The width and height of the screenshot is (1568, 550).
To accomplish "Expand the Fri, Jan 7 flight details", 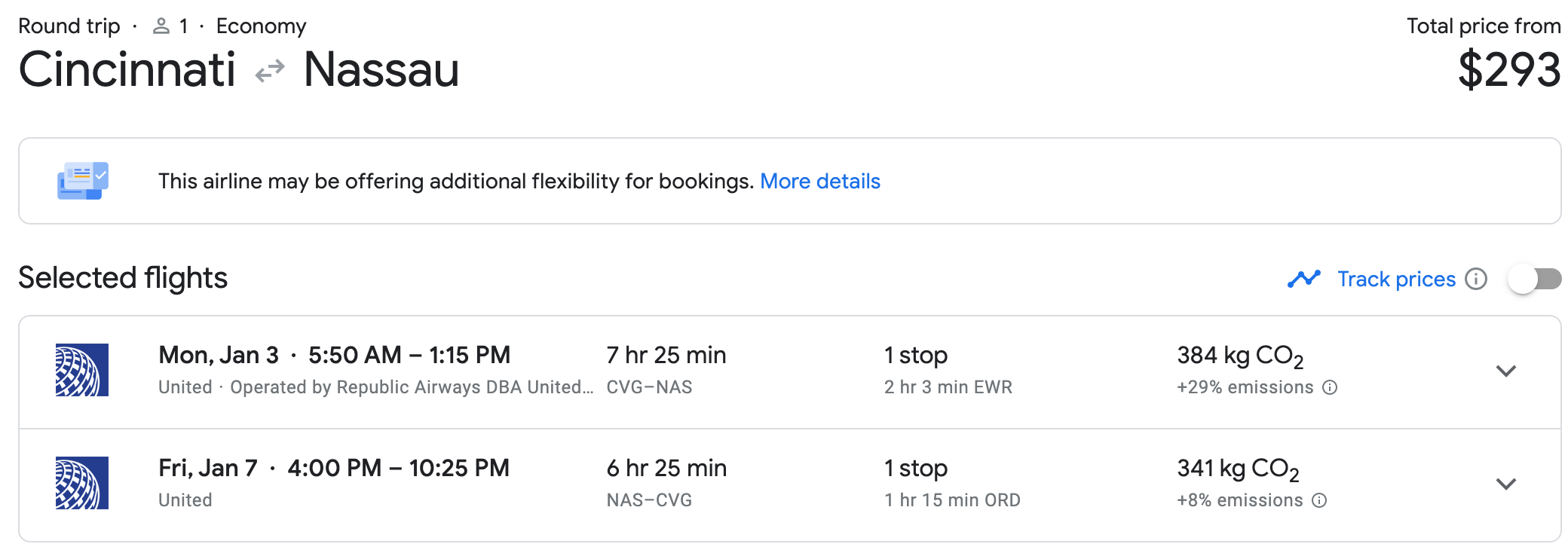I will coord(1506,484).
